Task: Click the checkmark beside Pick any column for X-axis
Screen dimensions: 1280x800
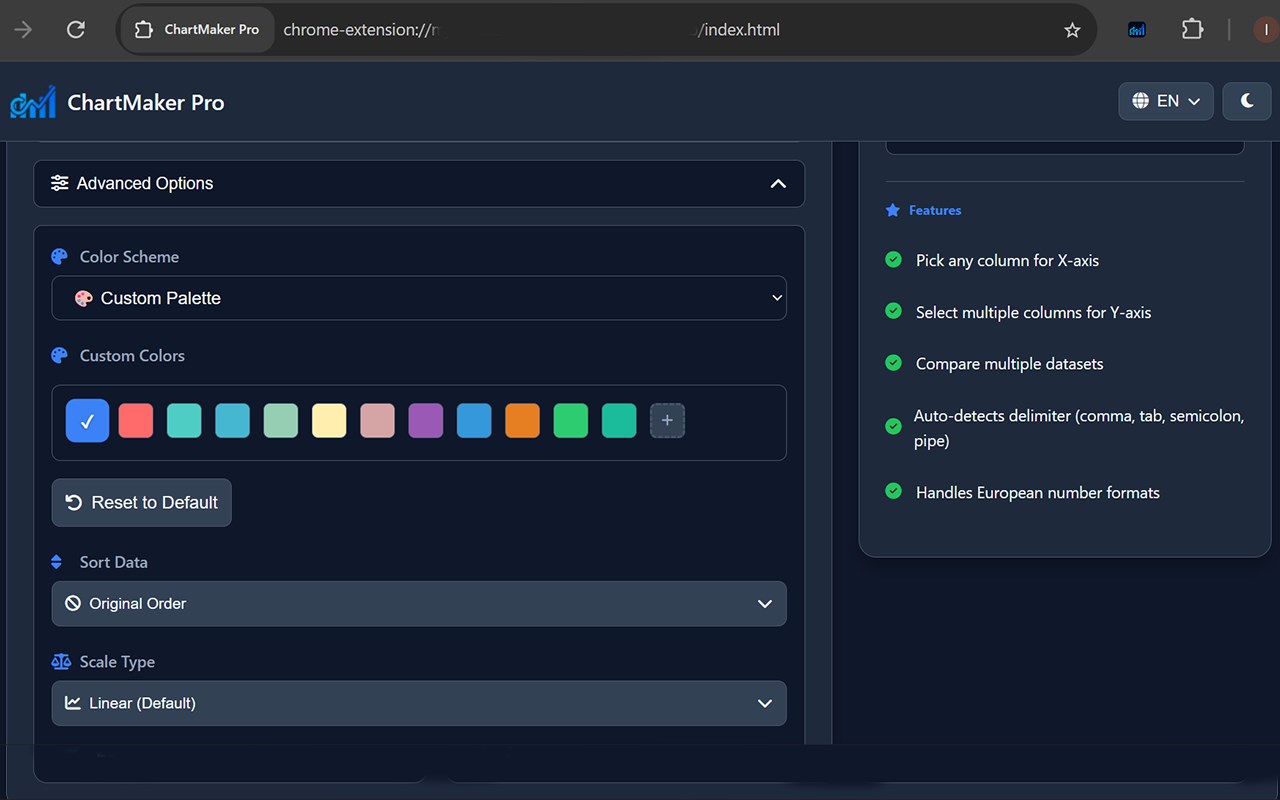Action: click(x=894, y=260)
